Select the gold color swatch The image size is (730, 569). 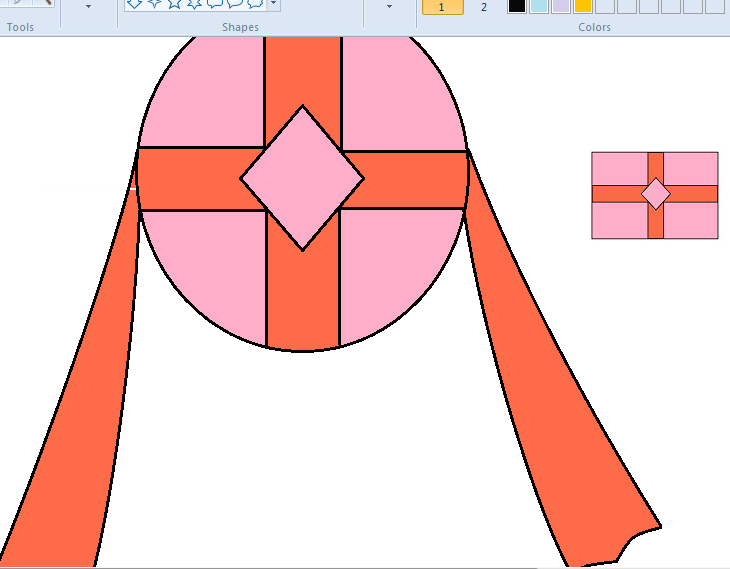tap(583, 5)
